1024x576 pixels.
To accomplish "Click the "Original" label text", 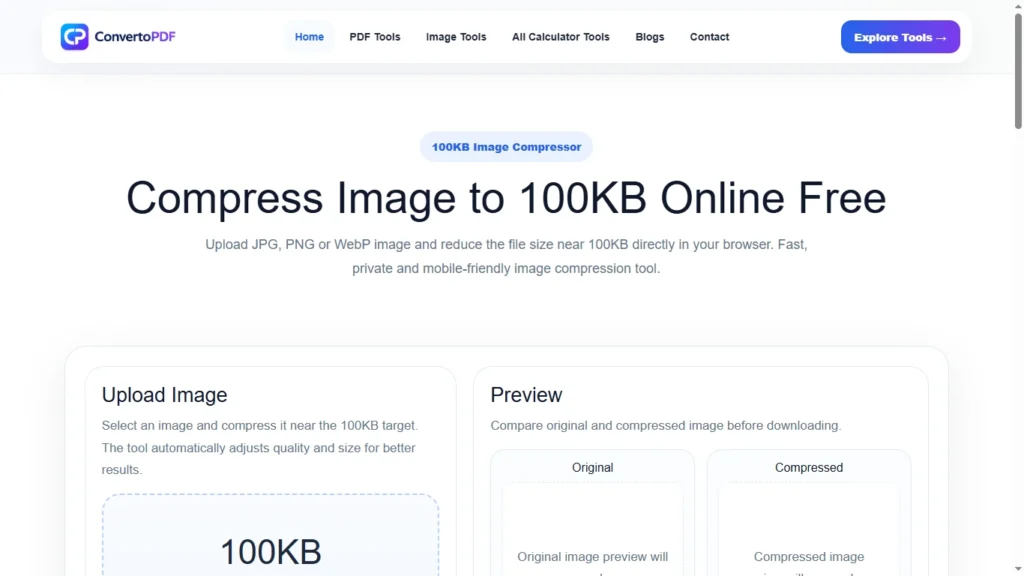I will (x=592, y=468).
